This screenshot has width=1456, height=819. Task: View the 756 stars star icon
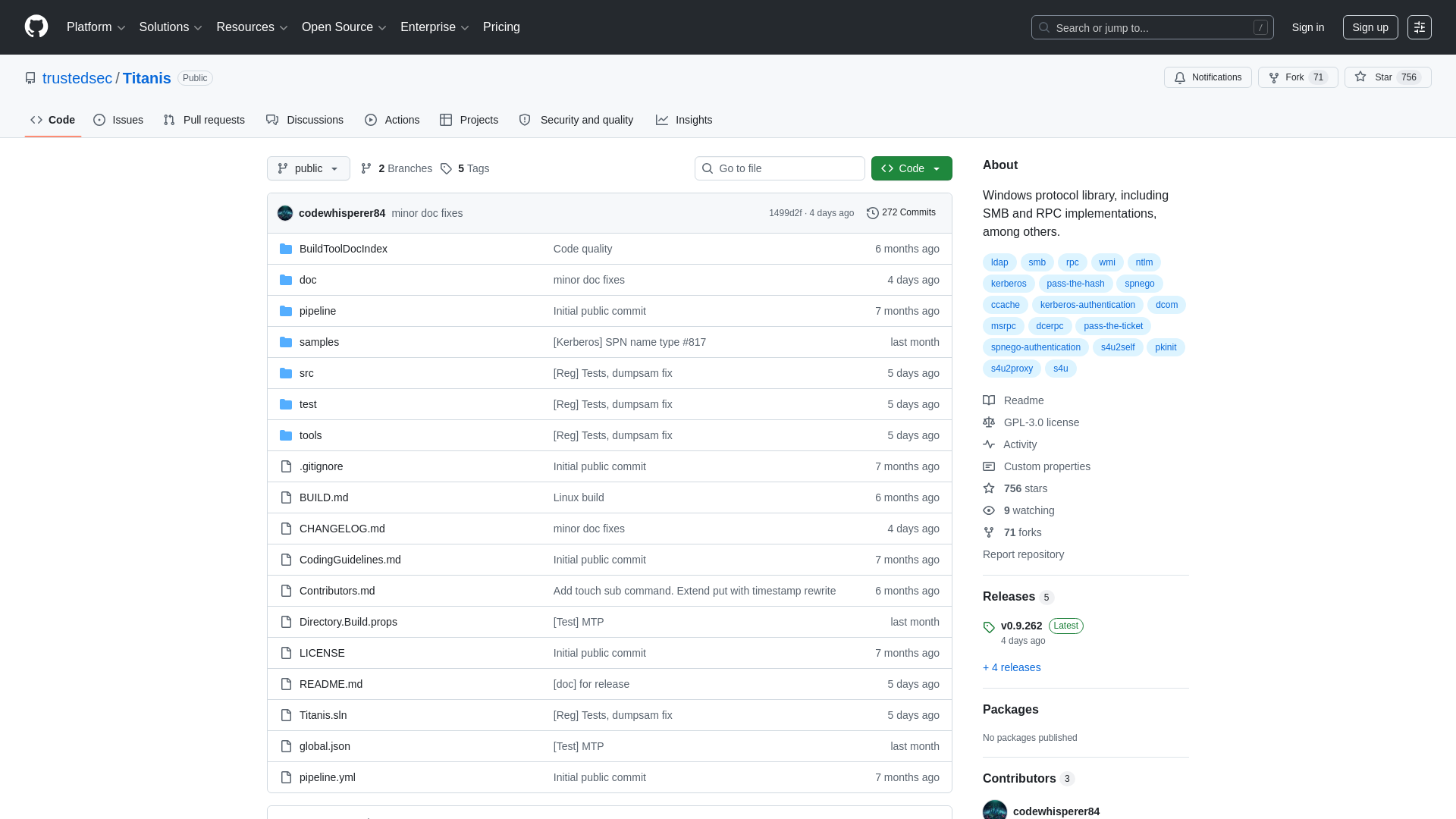(989, 488)
